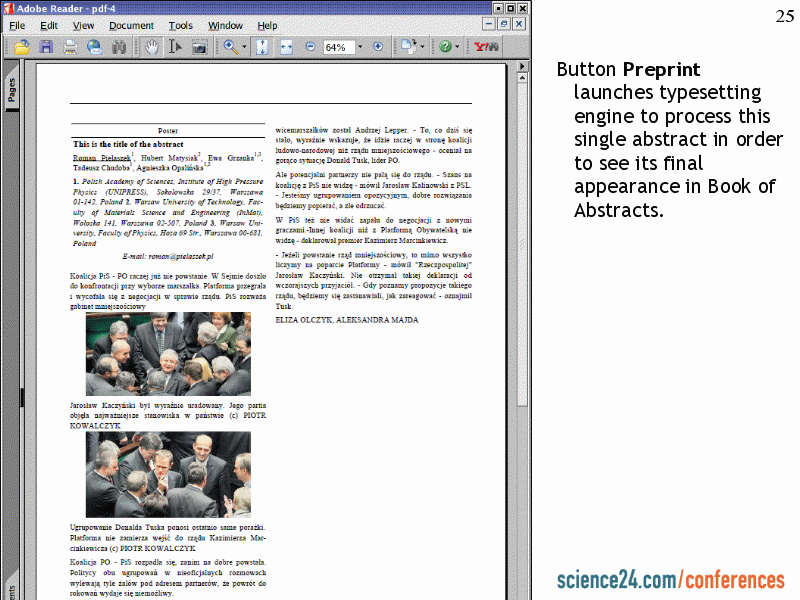Screen dimensions: 800x600
Task: Open the zoom percentage dropdown arrow
Action: point(360,47)
